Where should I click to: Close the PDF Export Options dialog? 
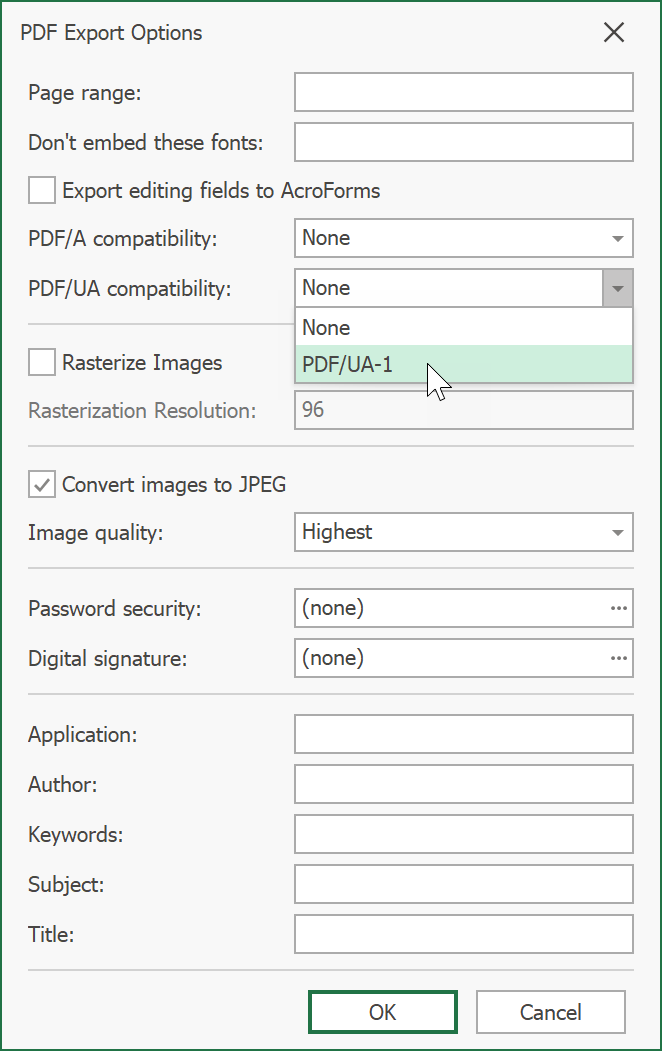point(613,32)
